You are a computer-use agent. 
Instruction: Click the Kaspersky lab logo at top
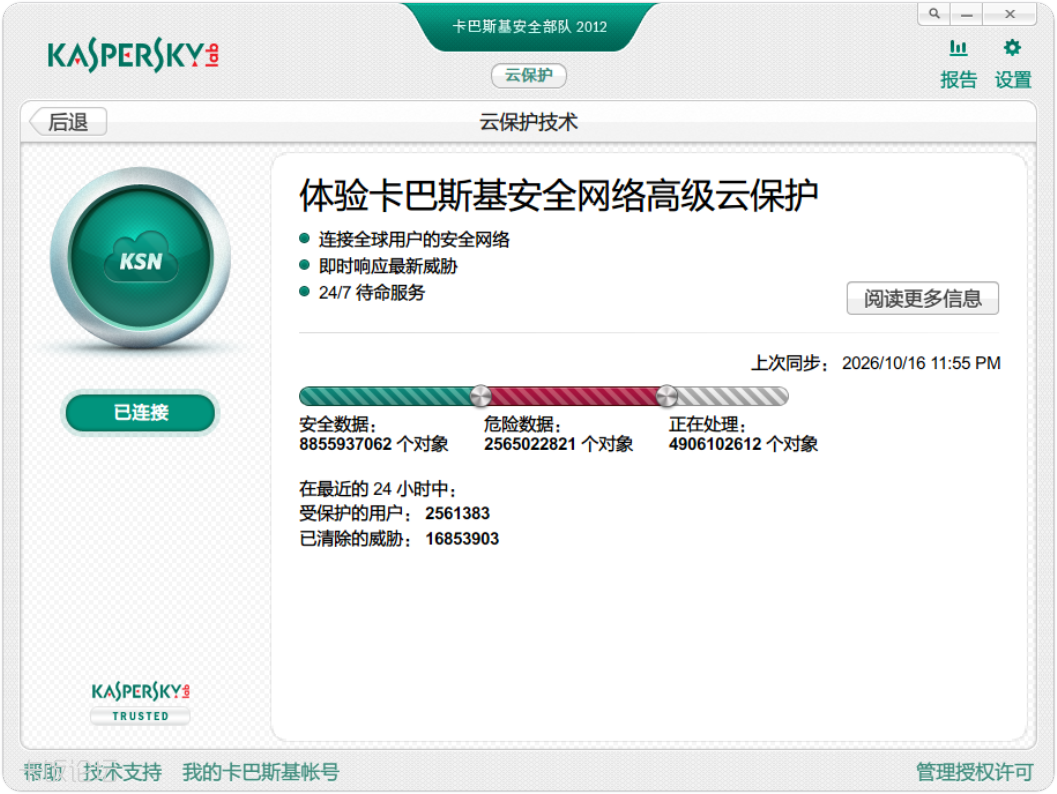pos(133,55)
